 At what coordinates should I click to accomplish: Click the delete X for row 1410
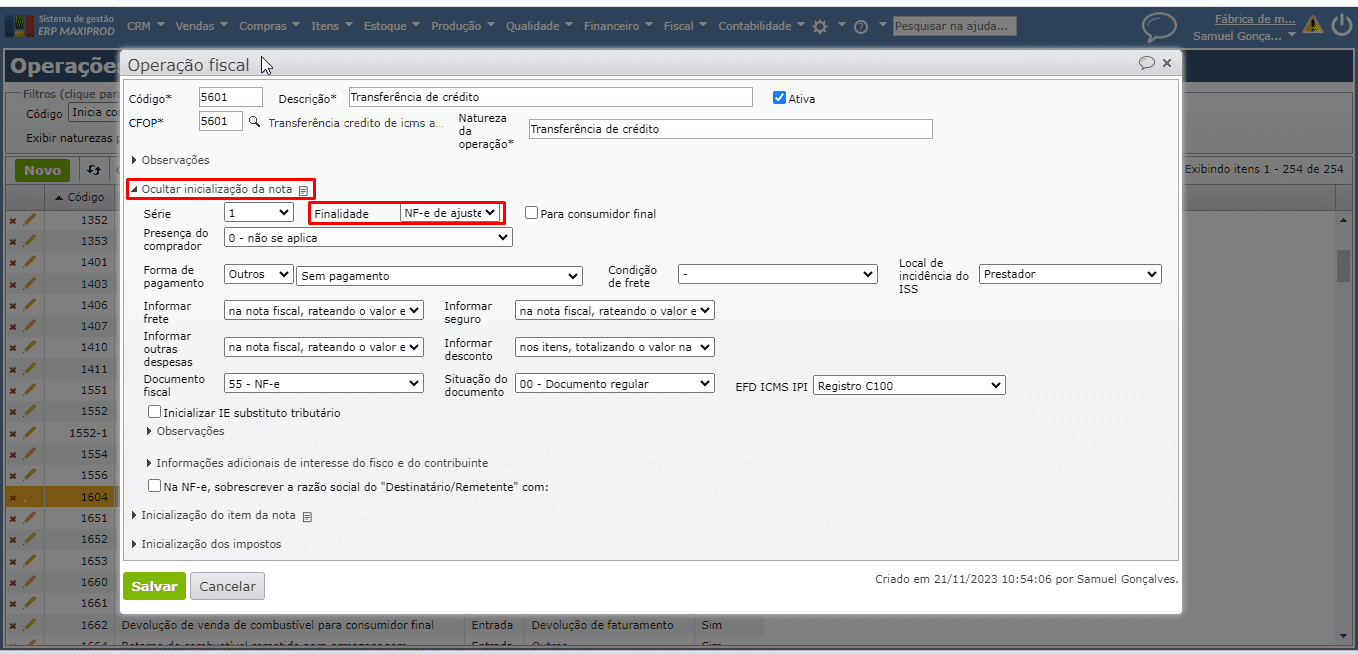(x=13, y=348)
